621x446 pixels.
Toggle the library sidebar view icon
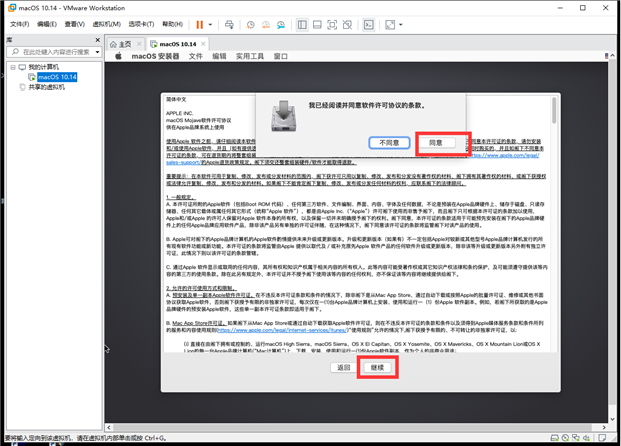(x=302, y=25)
